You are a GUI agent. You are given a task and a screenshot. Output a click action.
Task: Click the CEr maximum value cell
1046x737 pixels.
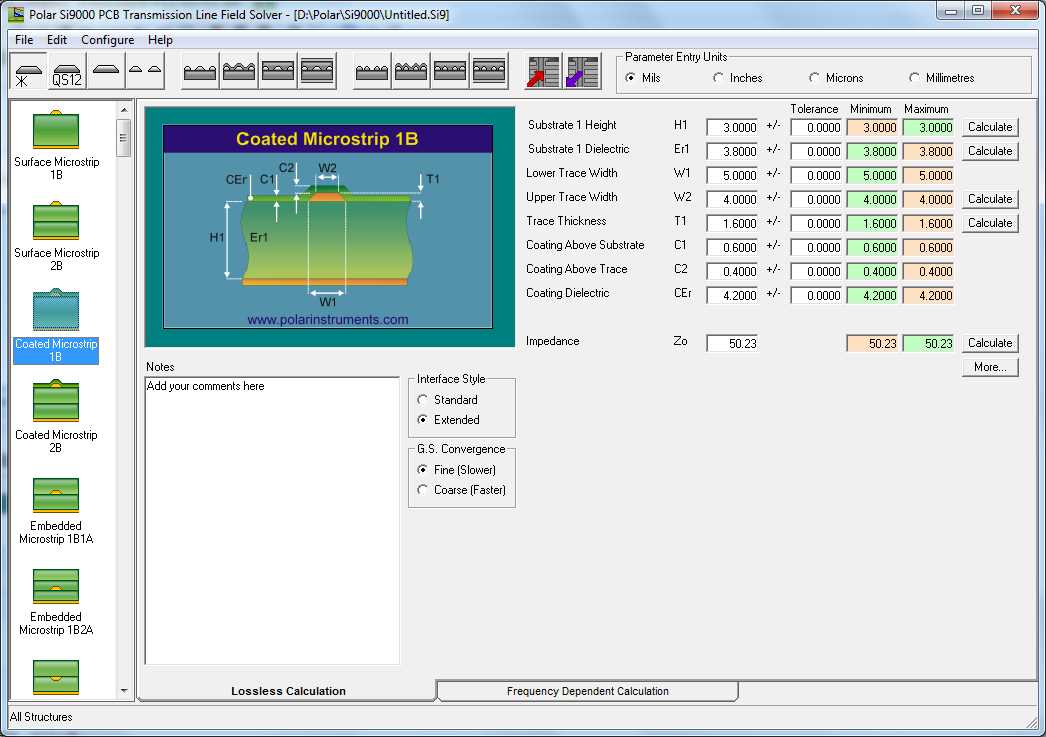coord(928,295)
